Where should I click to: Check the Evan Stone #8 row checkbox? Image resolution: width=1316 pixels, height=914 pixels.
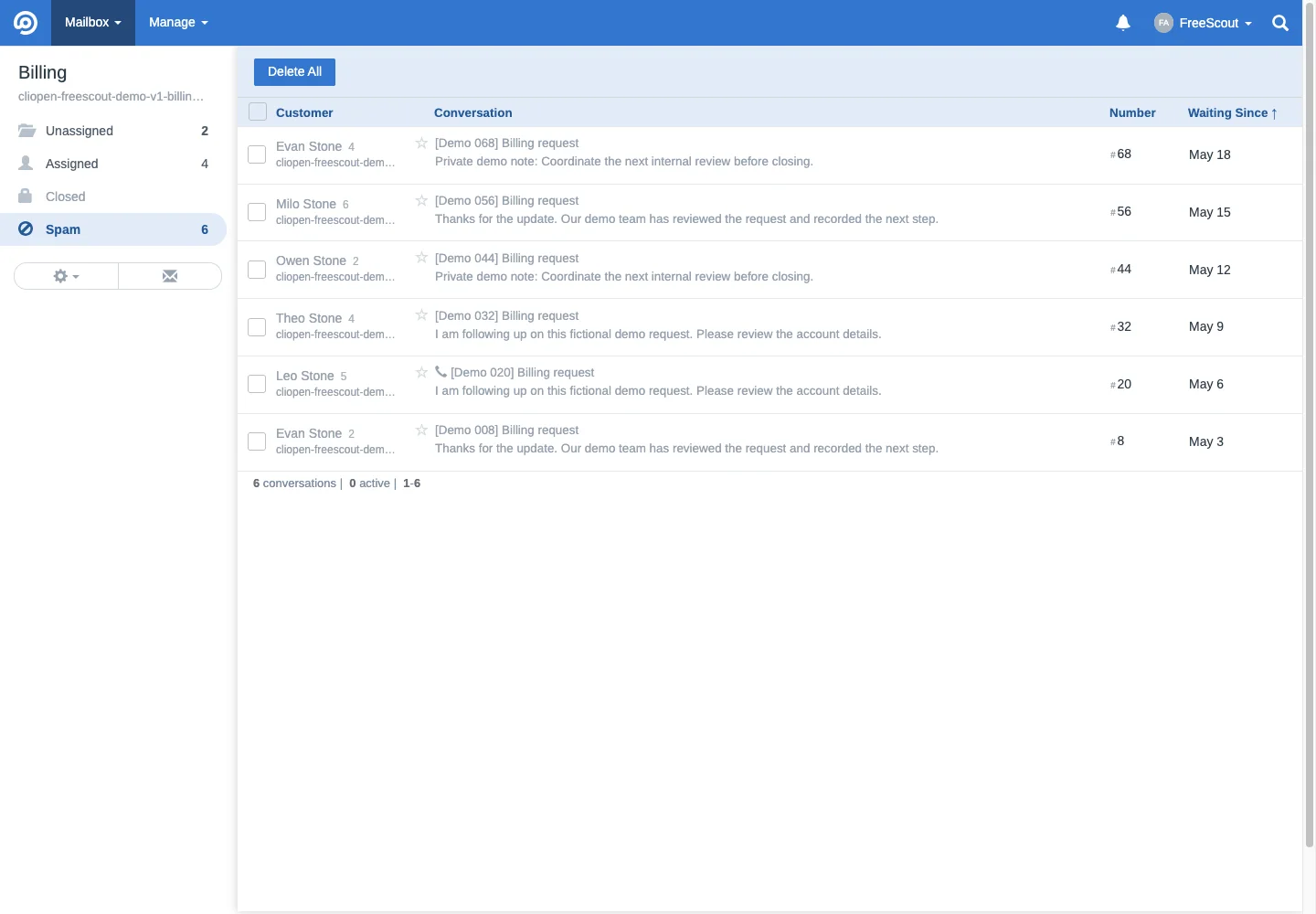tap(257, 441)
